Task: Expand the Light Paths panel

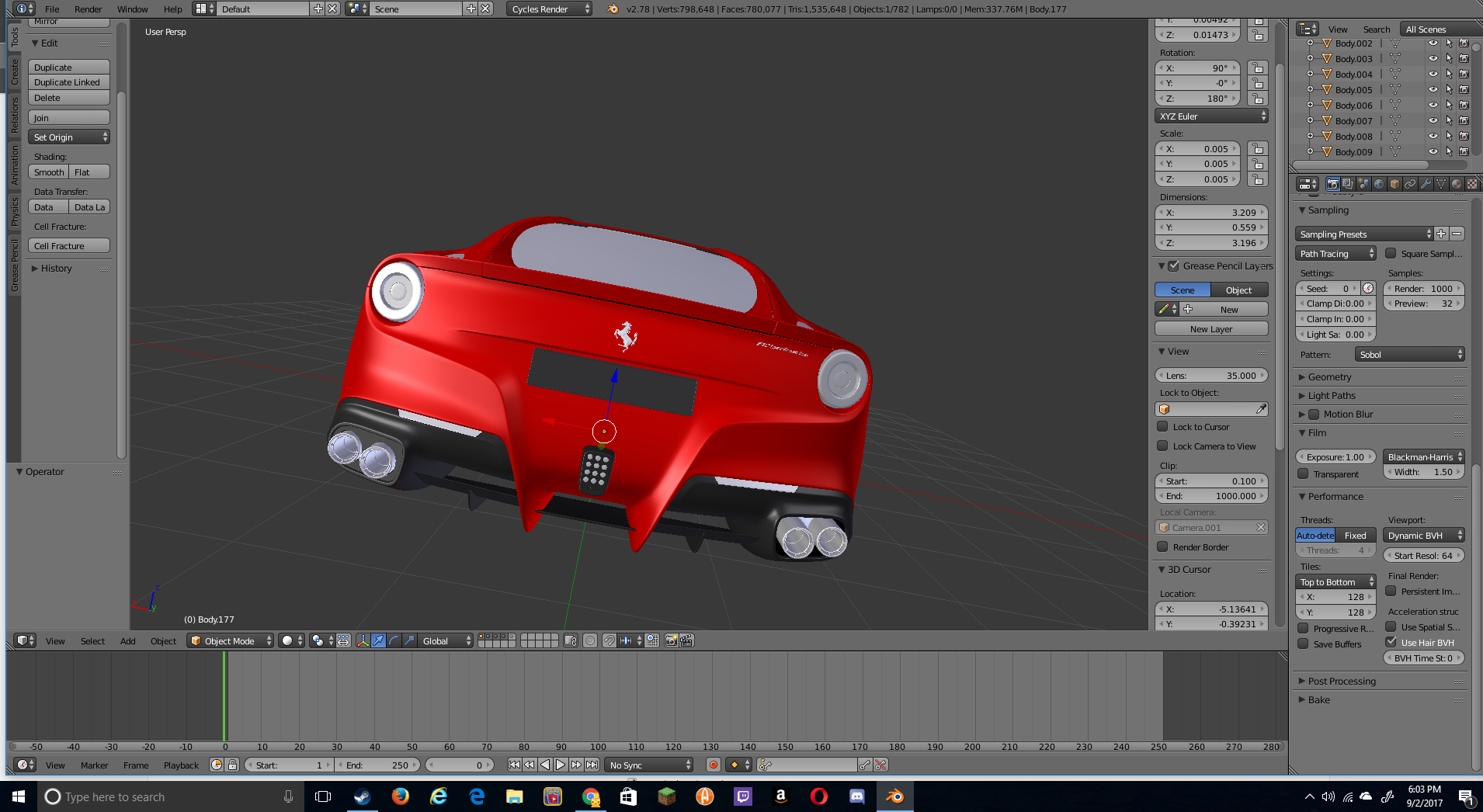Action: point(1332,395)
